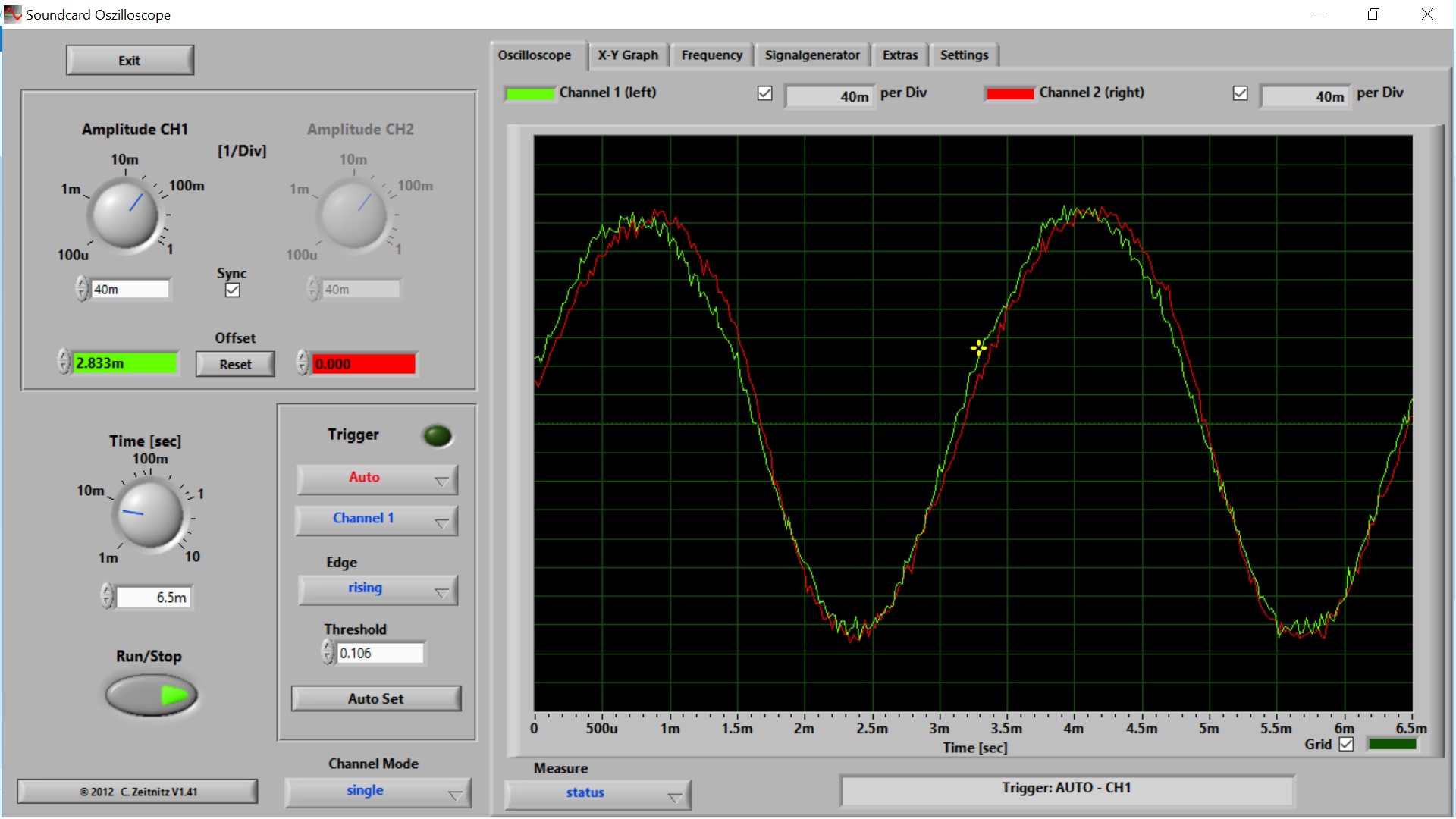Disable Channel 1 (left) display checkbox
1456x819 pixels.
(x=764, y=93)
